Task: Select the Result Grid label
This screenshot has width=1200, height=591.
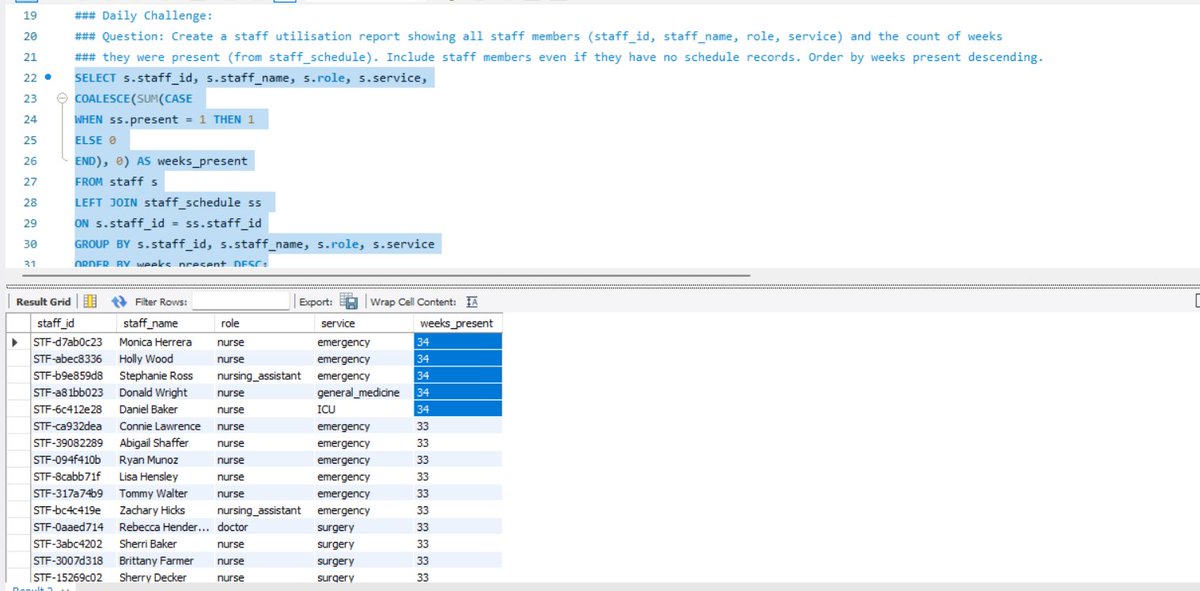Action: coord(44,302)
